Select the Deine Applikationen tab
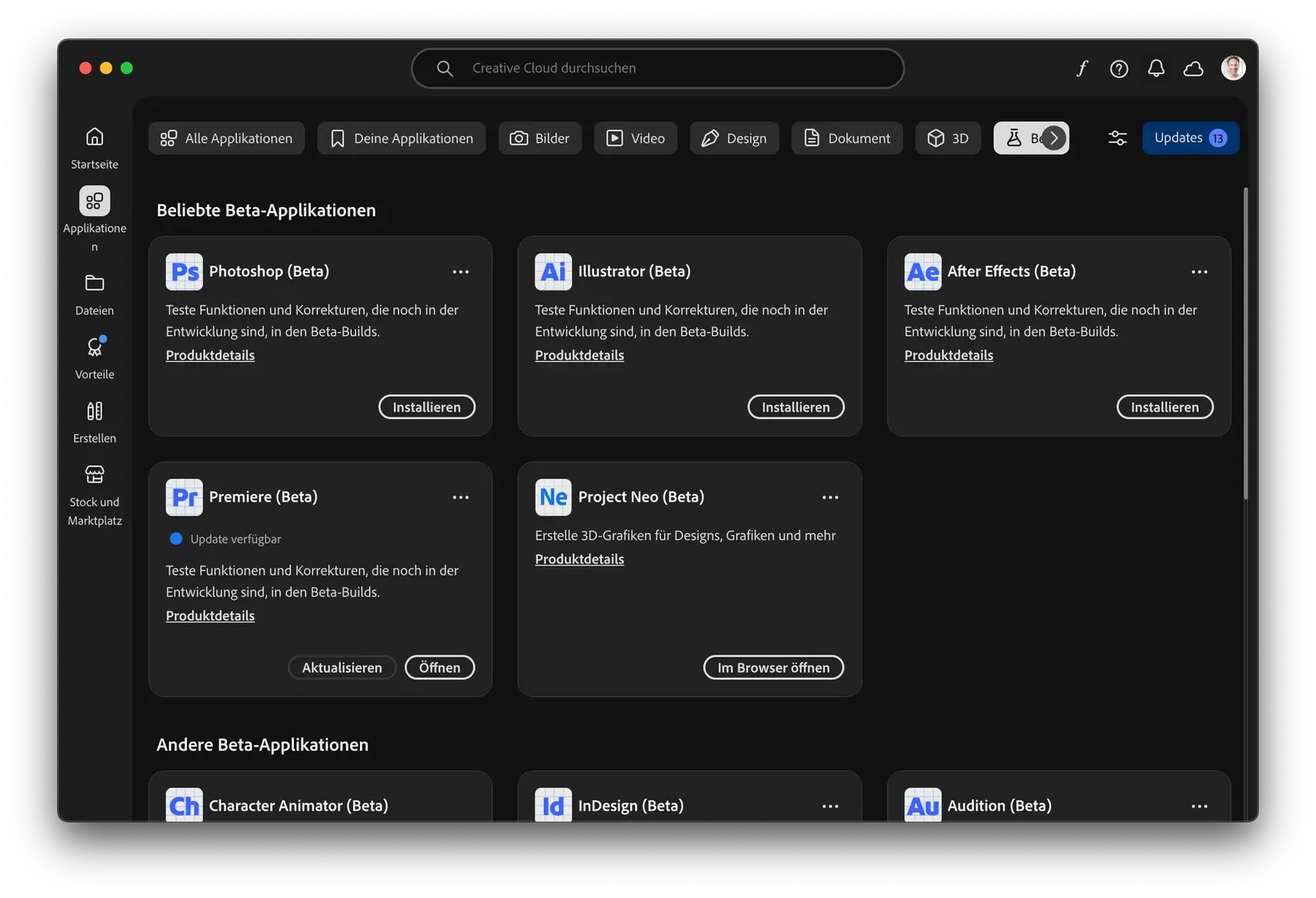The image size is (1316, 898). 402,138
